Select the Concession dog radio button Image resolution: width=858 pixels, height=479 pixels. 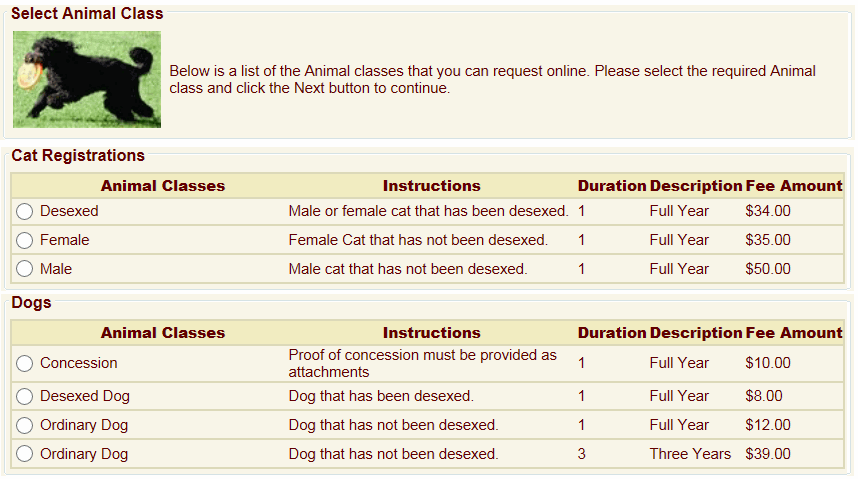pyautogui.click(x=25, y=364)
